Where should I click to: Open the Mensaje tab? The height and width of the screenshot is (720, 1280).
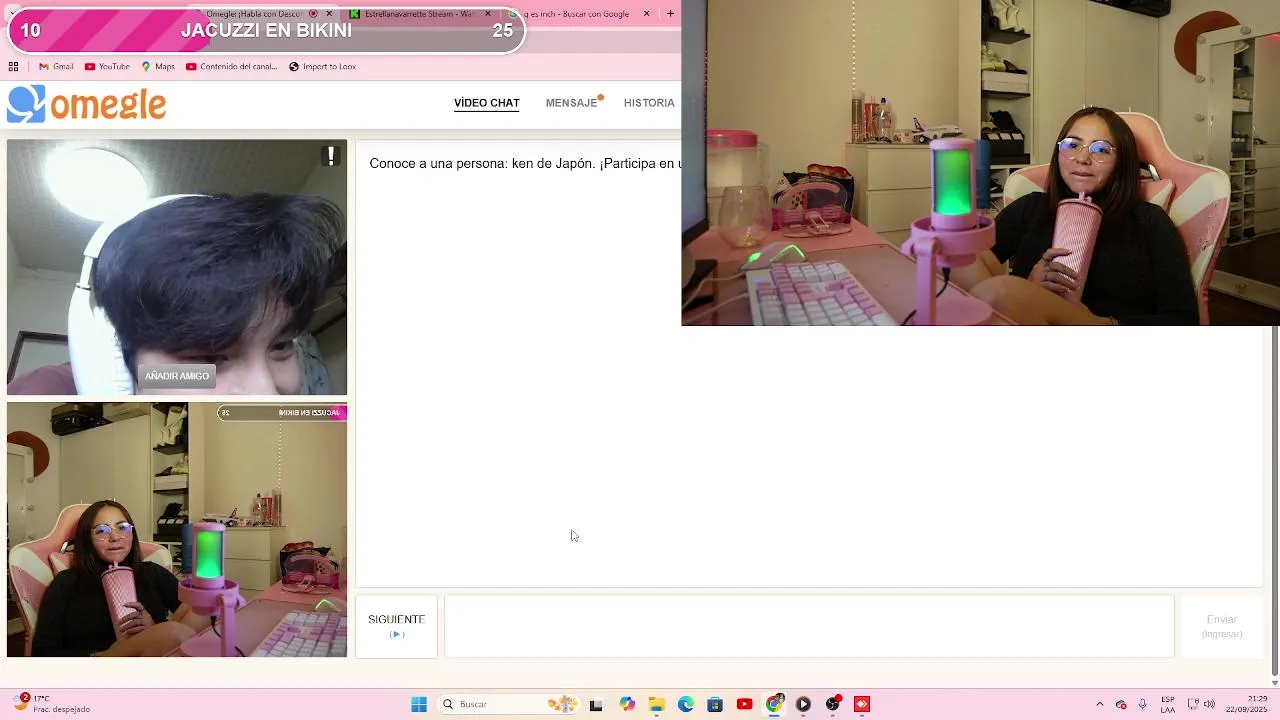(571, 103)
